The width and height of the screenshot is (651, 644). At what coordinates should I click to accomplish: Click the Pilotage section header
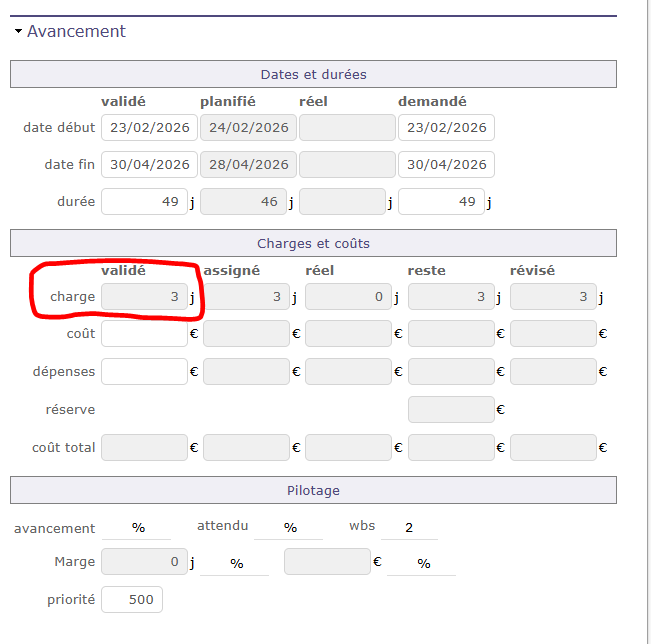(313, 490)
